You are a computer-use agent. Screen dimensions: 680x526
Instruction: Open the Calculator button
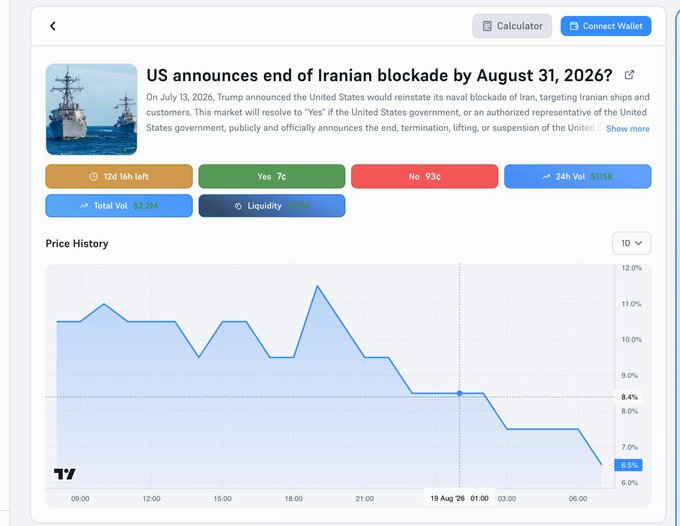point(512,26)
